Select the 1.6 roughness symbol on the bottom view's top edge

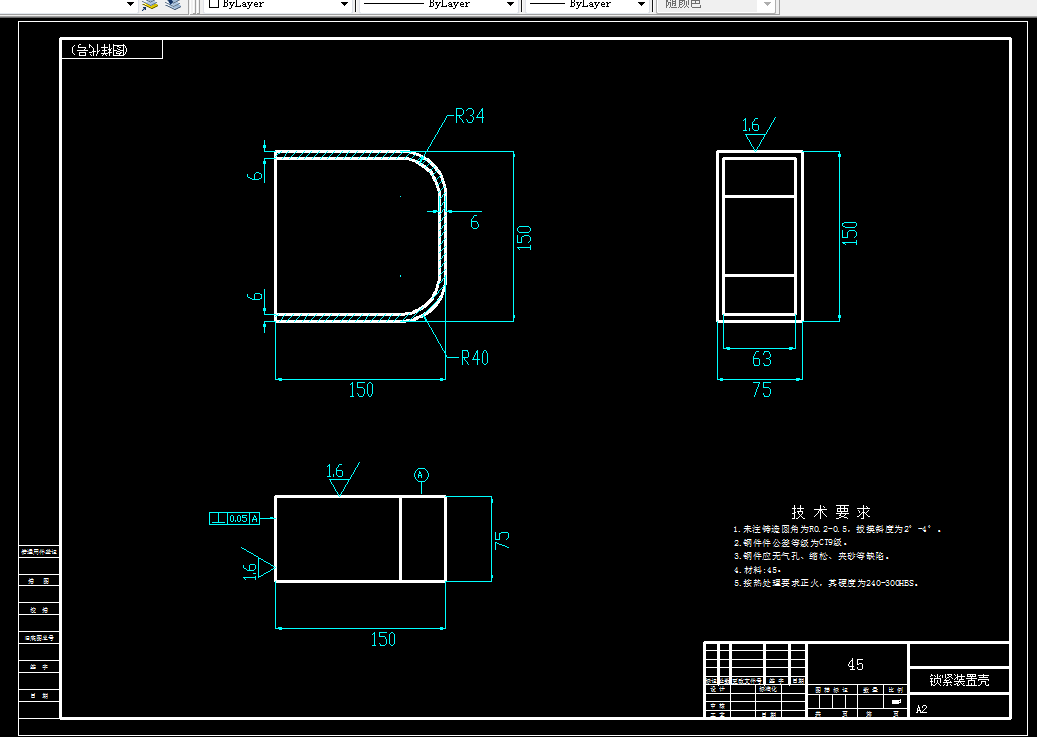point(342,479)
